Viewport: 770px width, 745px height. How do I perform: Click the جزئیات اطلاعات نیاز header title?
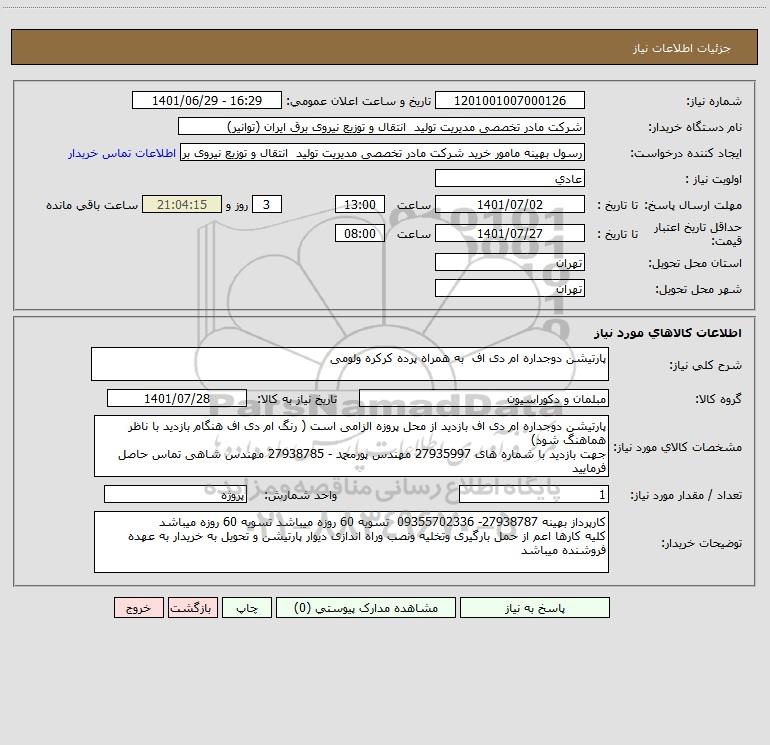coord(682,48)
